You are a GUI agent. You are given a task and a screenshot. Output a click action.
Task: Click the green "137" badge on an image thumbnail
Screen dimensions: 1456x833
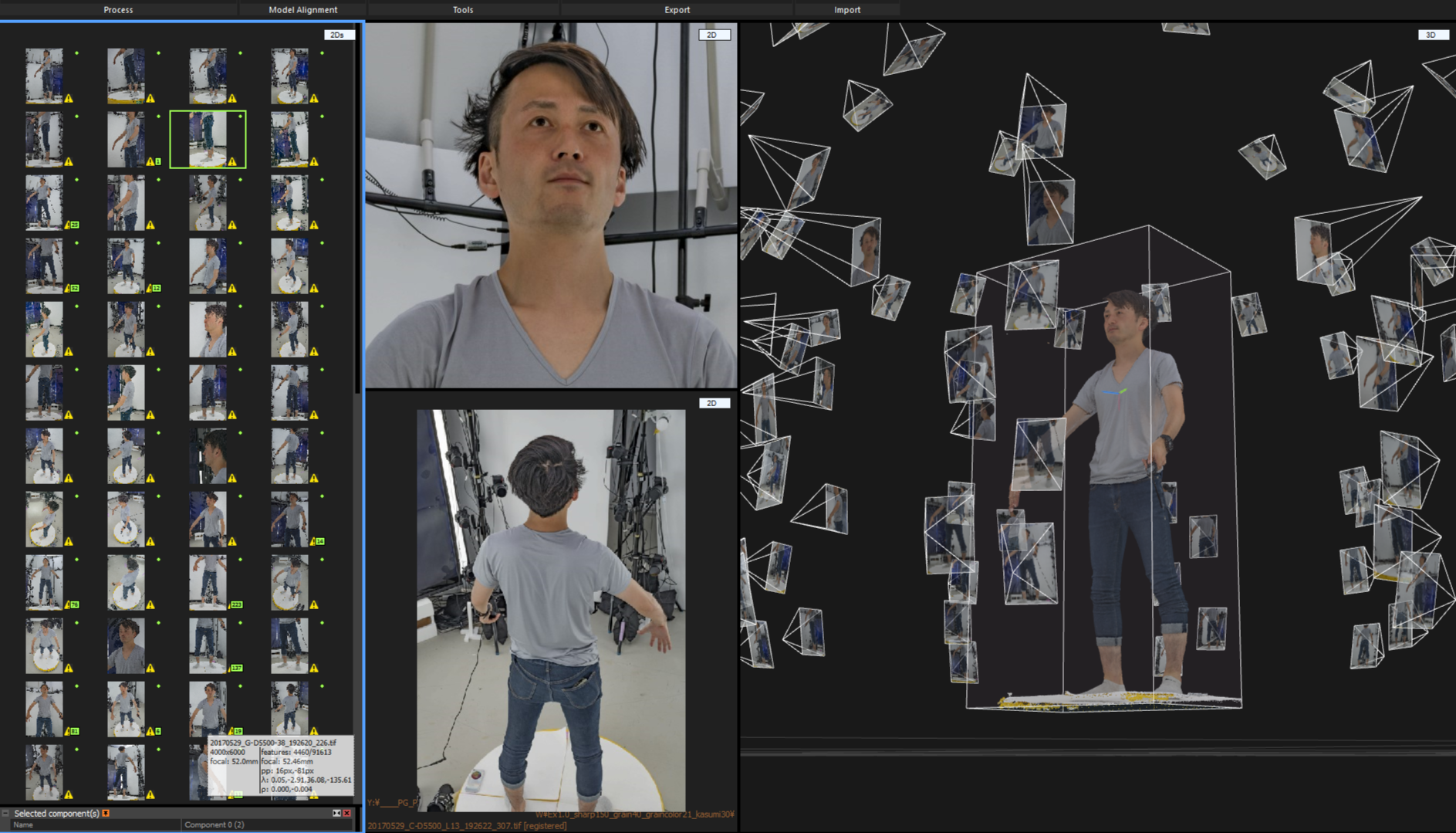point(236,668)
